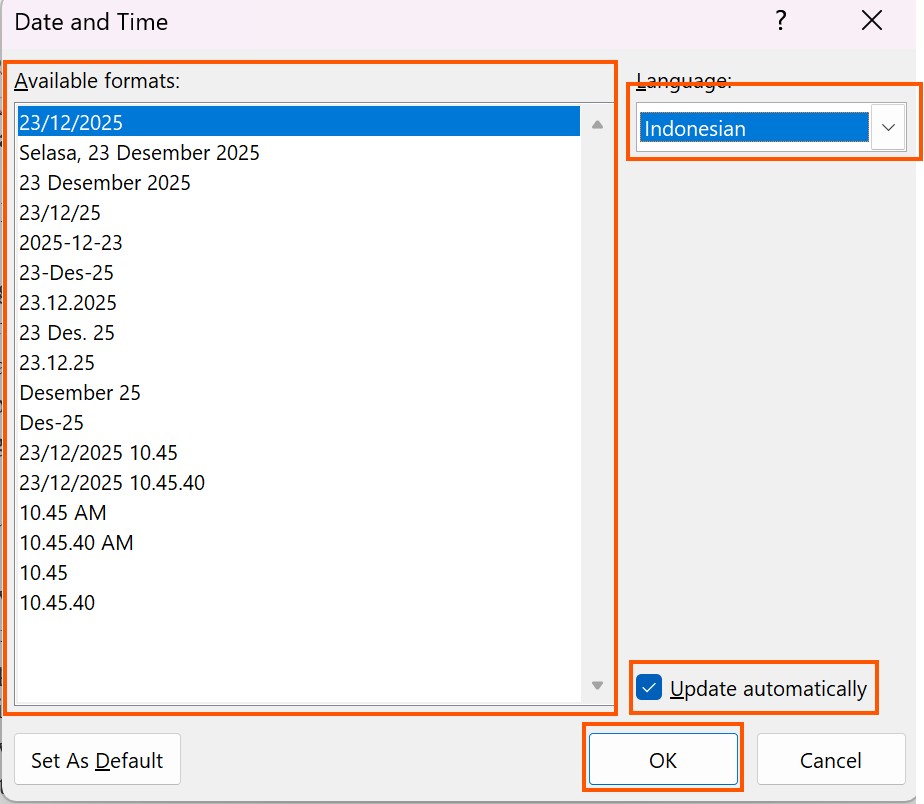924x804 pixels.
Task: Click the Set As Default button
Action: pos(97,760)
